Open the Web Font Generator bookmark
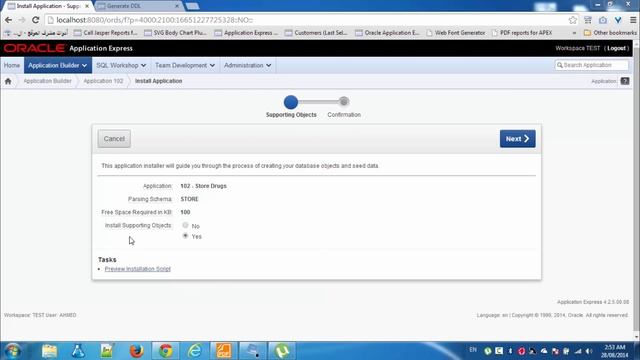Image resolution: width=640 pixels, height=360 pixels. click(456, 33)
